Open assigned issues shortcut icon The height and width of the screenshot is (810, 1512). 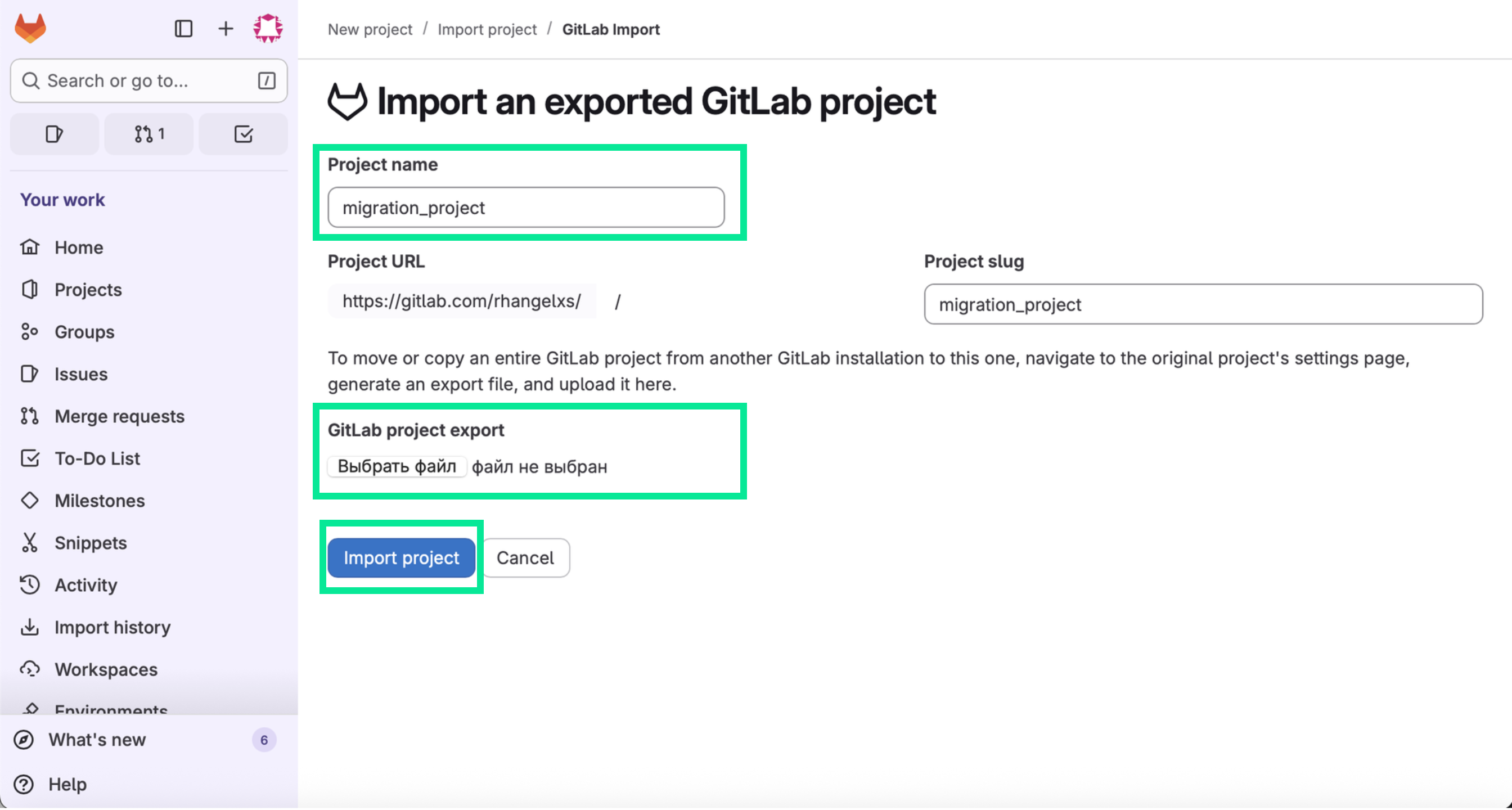(54, 134)
